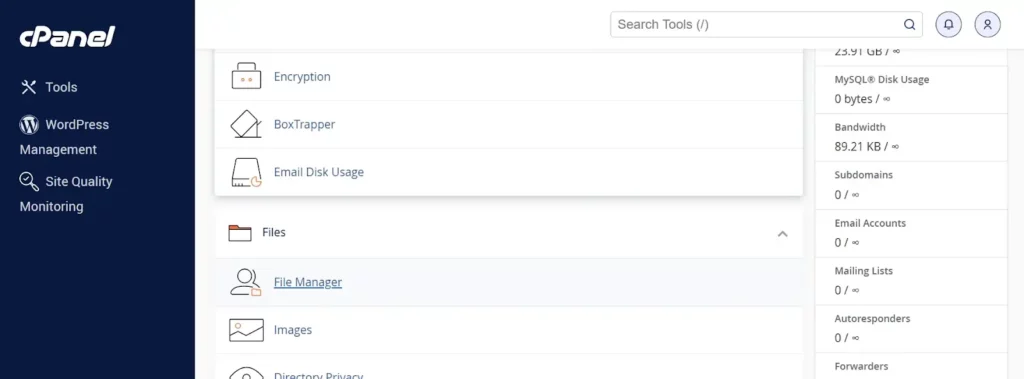This screenshot has height=379, width=1024.
Task: Collapse the Files section chevron
Action: pyautogui.click(x=782, y=233)
